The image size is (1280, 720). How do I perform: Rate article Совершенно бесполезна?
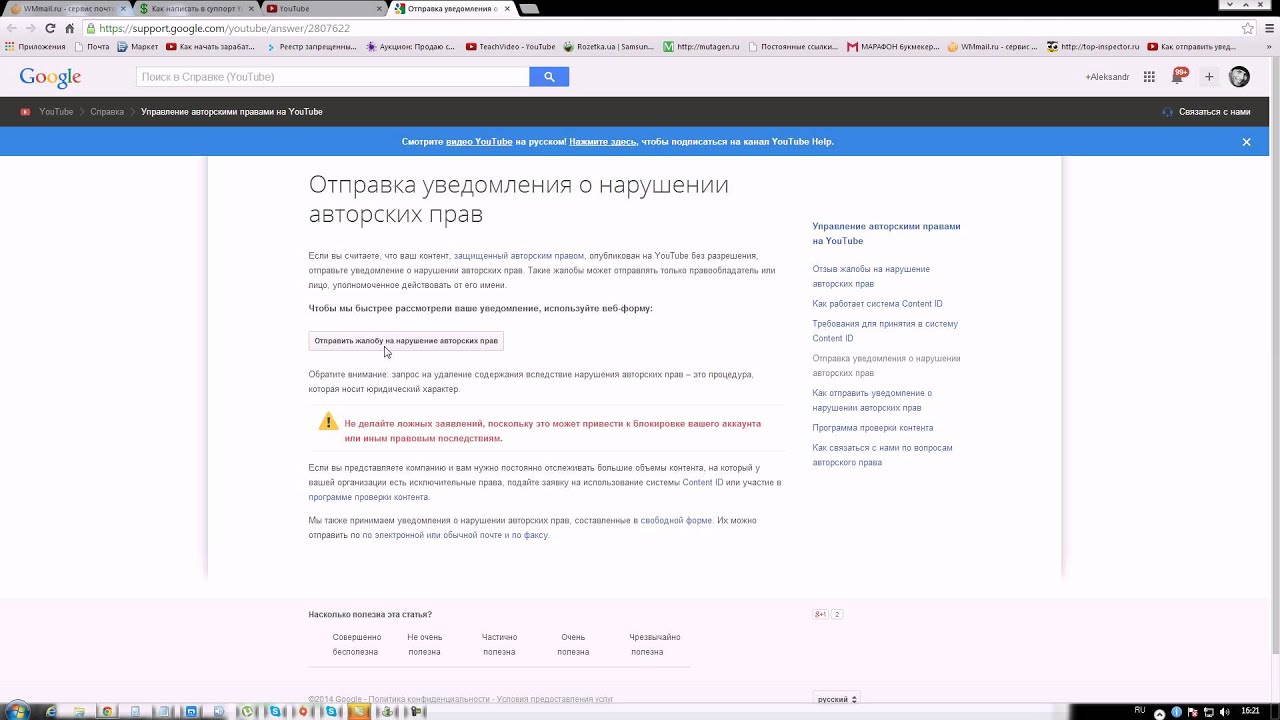coord(356,645)
